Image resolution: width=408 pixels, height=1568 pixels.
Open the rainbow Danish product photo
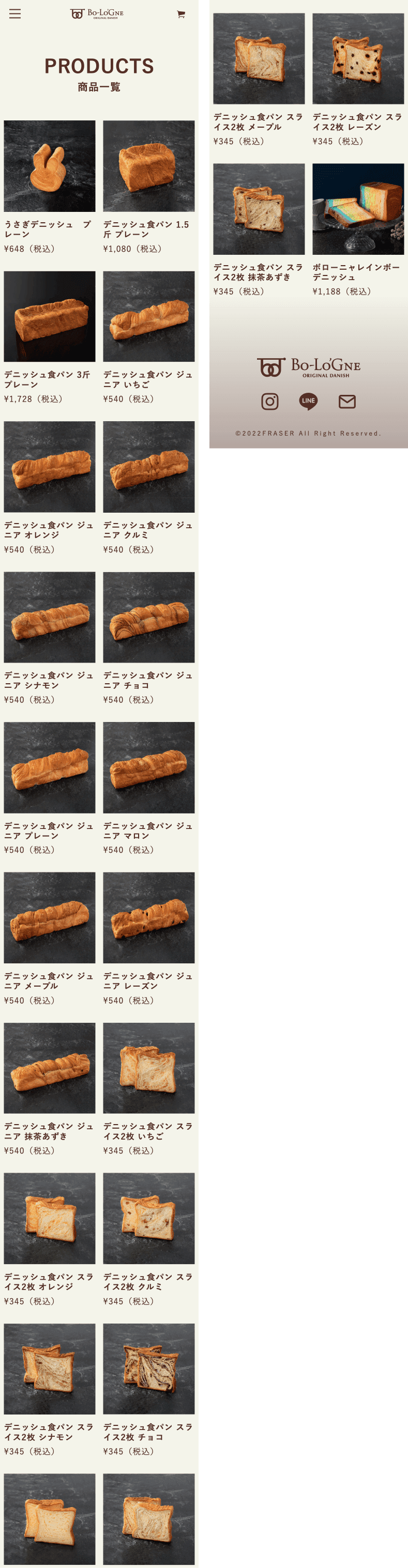358,209
